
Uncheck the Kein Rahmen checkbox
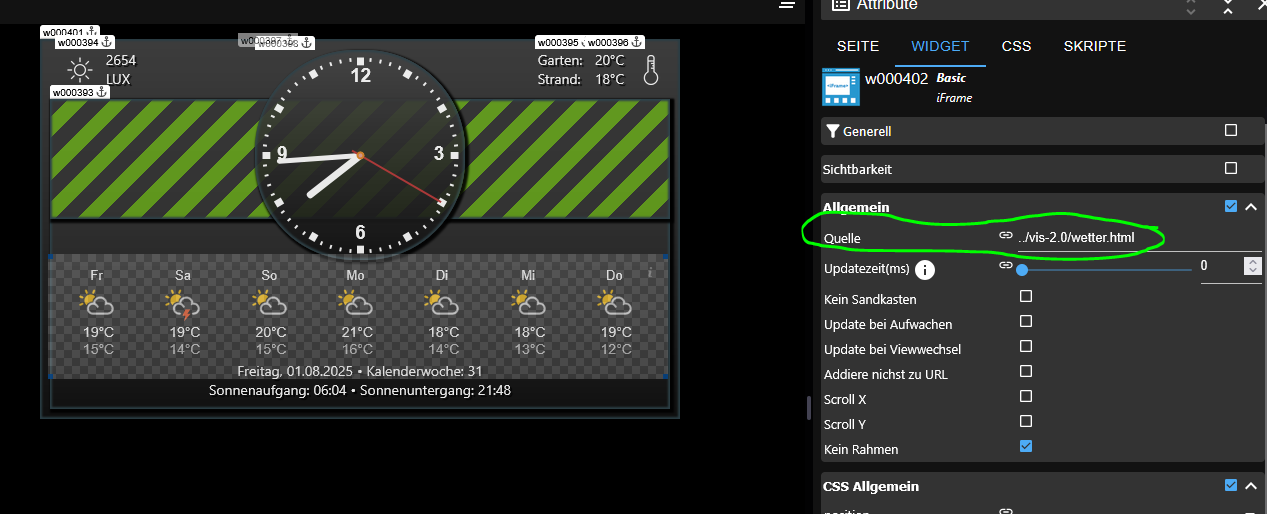[x=1026, y=447]
